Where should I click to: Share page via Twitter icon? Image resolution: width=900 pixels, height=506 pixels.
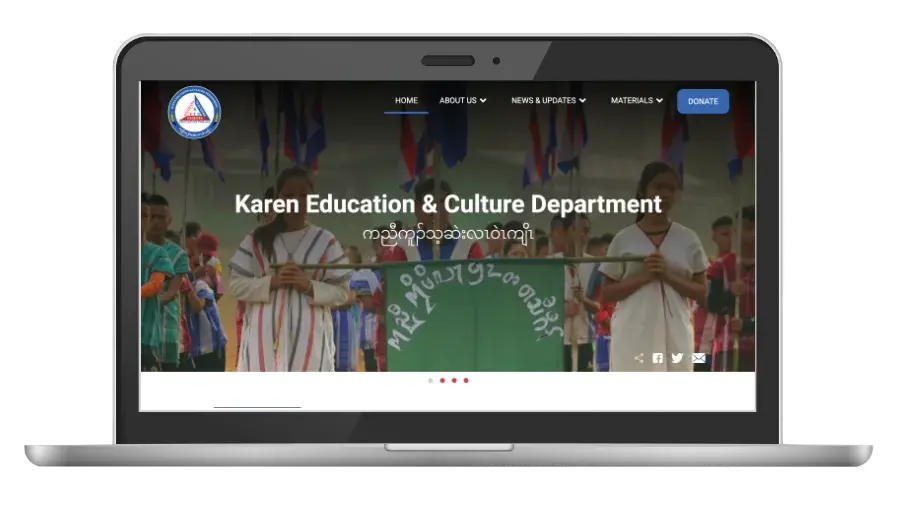(x=677, y=358)
